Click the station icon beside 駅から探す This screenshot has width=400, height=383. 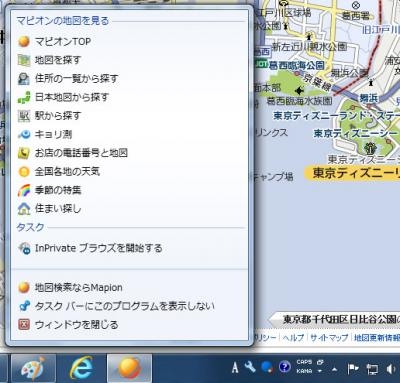(24, 116)
